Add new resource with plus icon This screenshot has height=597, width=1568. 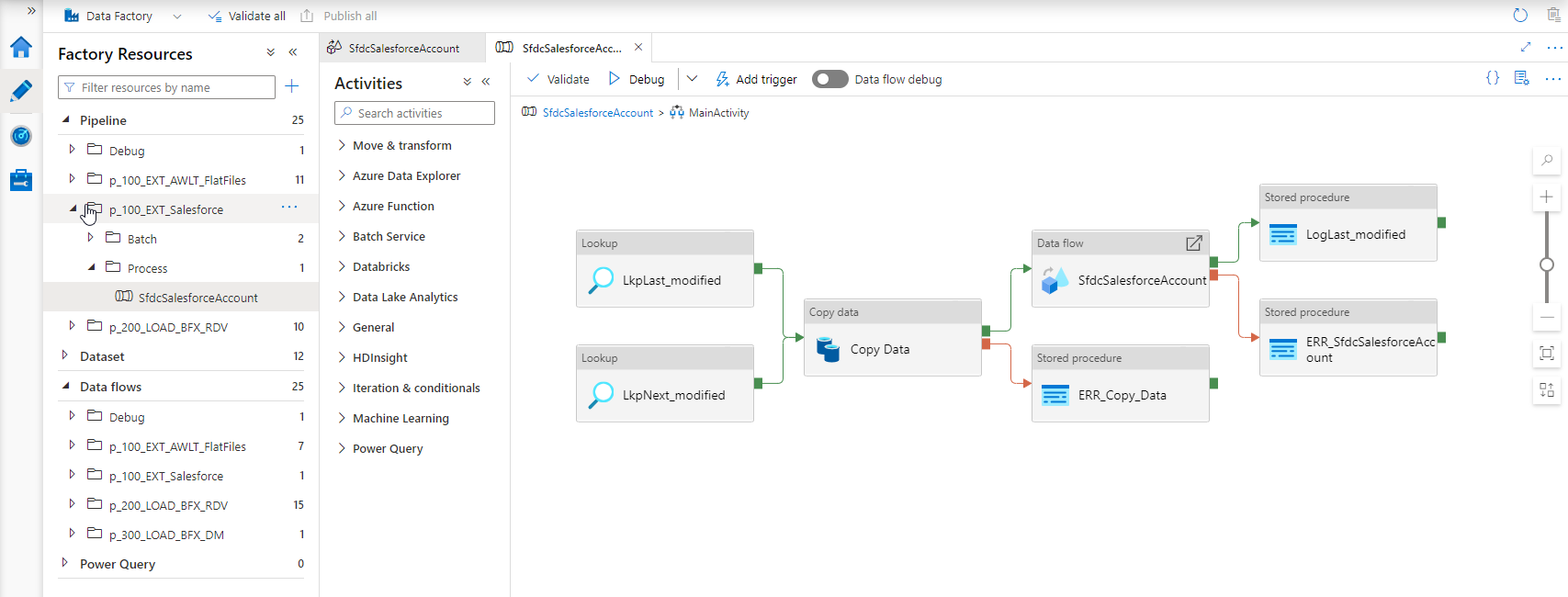coord(292,86)
